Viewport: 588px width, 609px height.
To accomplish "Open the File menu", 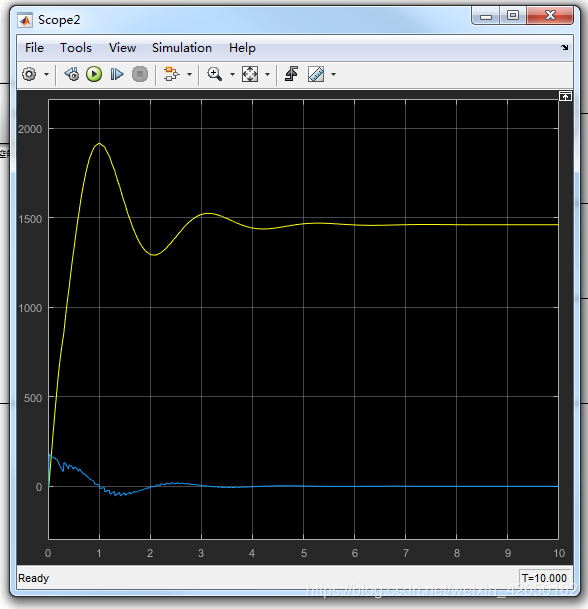I will pos(34,48).
